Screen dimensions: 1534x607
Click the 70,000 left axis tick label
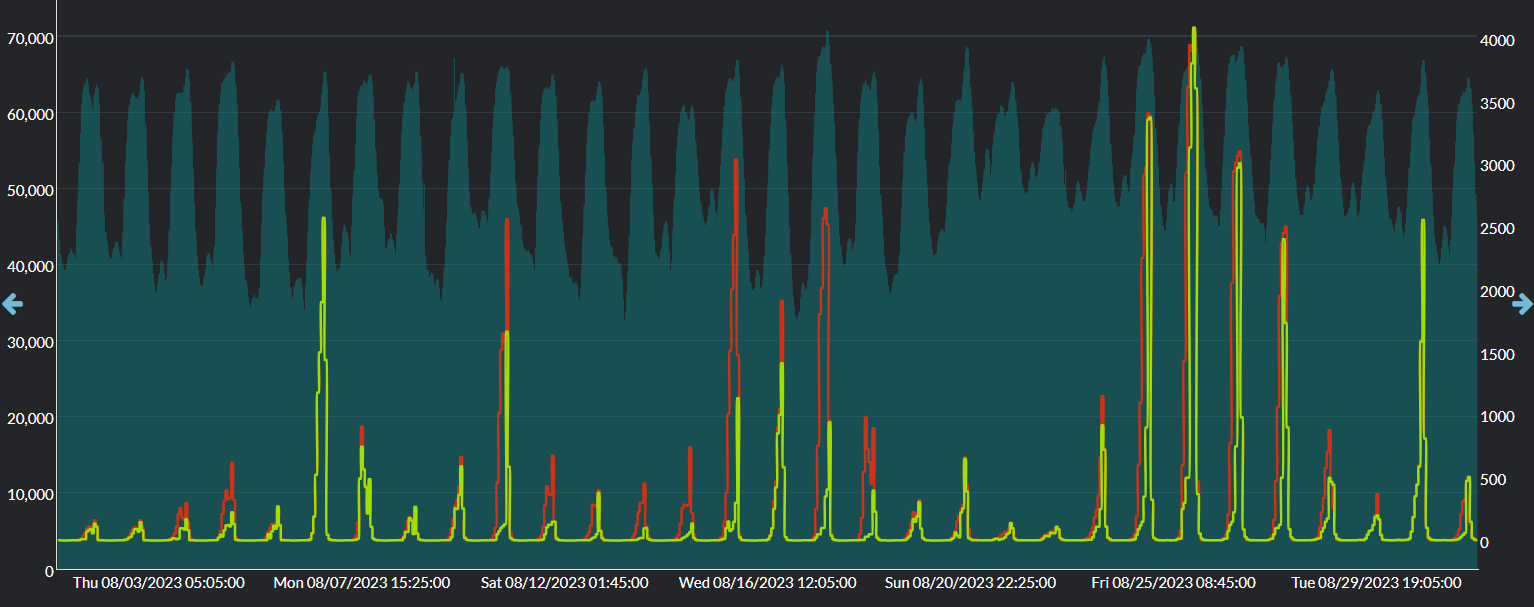(x=27, y=38)
